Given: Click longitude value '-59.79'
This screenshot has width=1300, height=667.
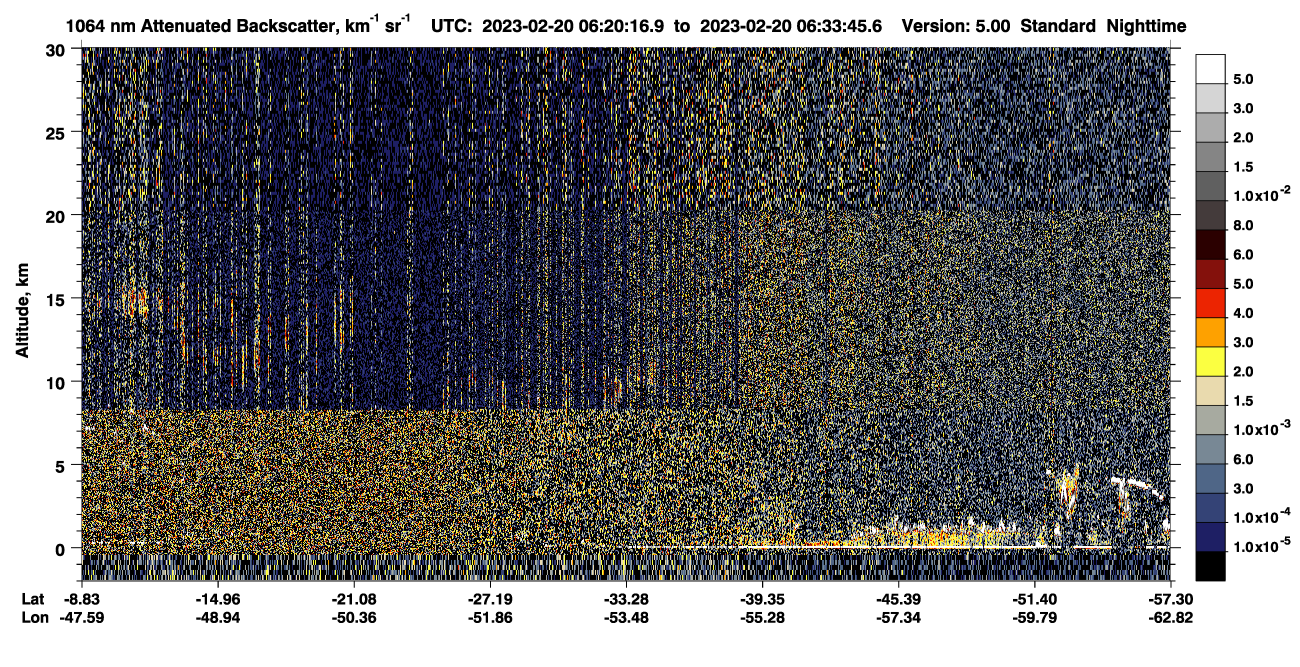Looking at the screenshot, I should coord(1035,617).
